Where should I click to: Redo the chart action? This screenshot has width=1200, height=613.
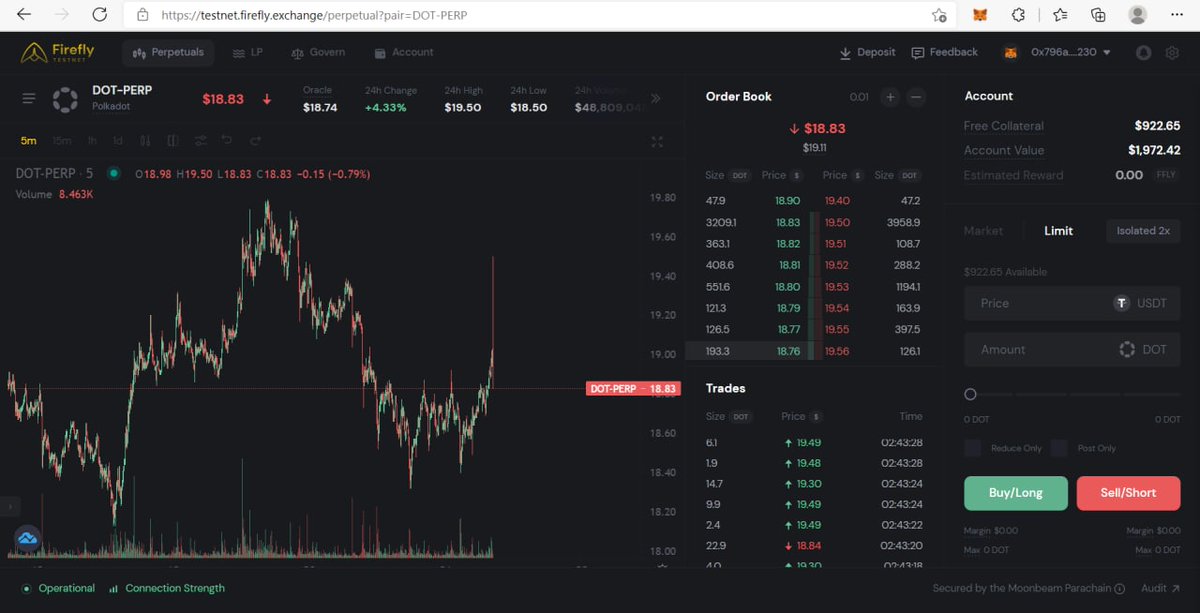coord(254,141)
